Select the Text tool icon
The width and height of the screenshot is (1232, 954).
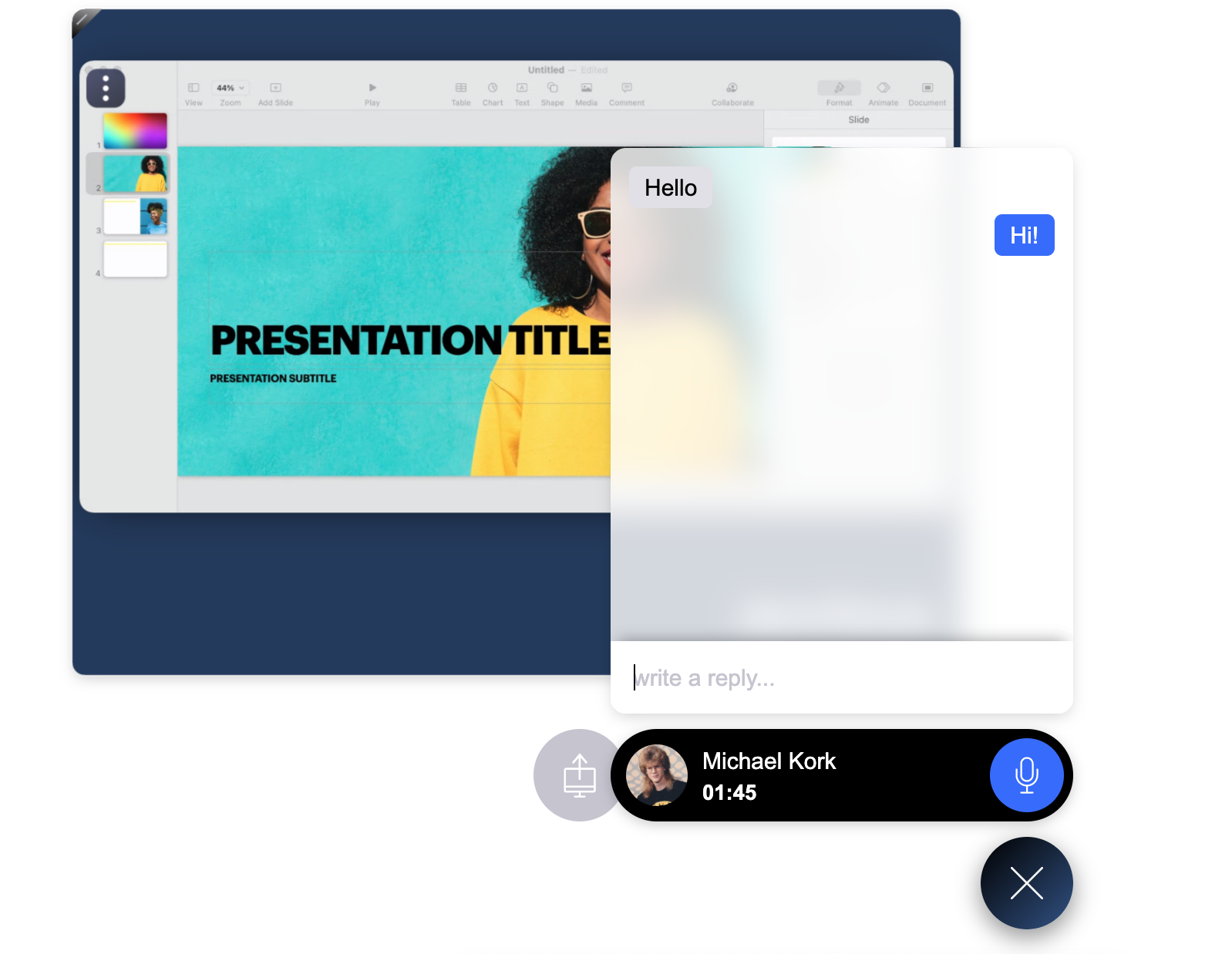tap(522, 88)
